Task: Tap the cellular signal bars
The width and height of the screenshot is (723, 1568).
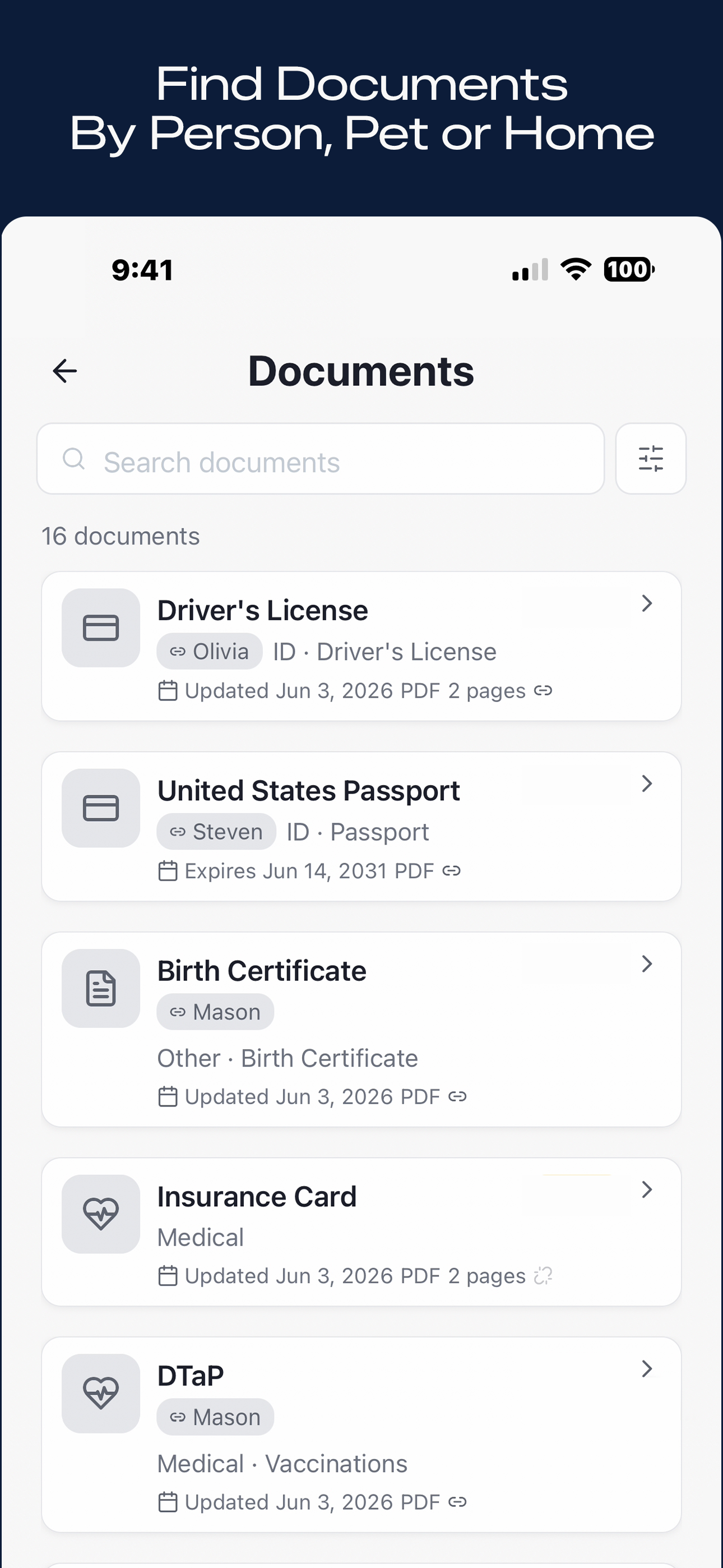Action: 530,269
